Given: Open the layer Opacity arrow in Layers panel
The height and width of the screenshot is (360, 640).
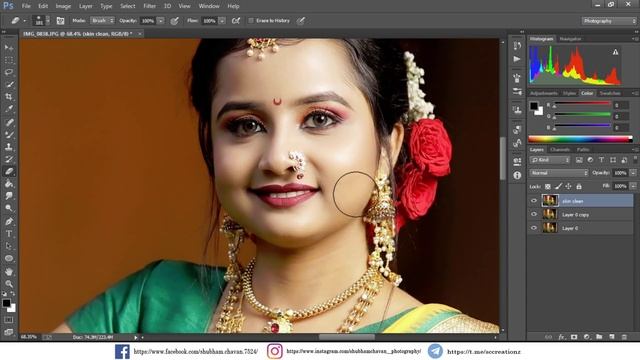Looking at the screenshot, I should click(633, 173).
